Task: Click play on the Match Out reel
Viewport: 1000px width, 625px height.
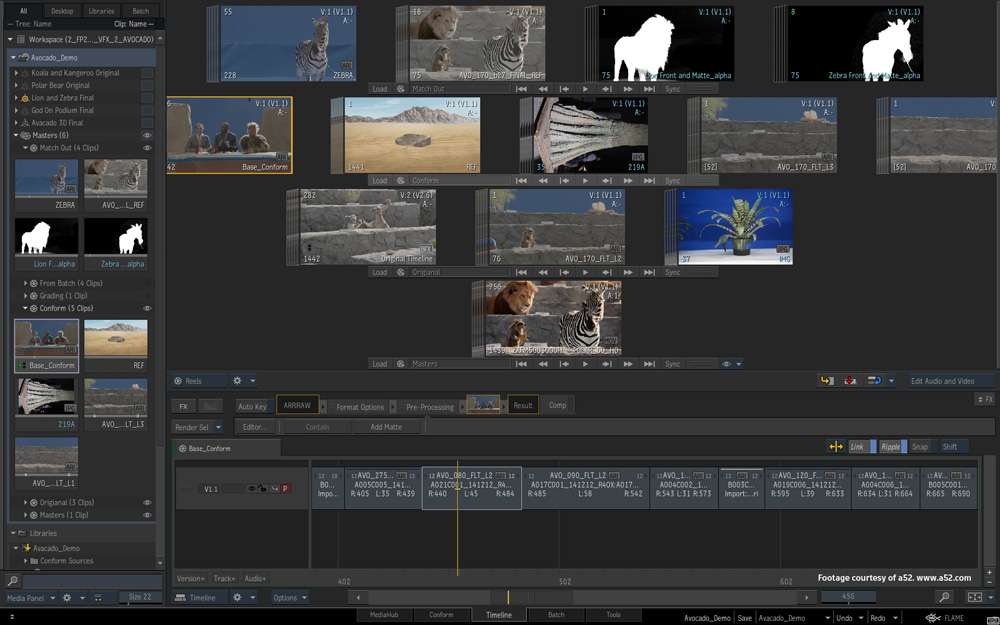Action: point(585,89)
